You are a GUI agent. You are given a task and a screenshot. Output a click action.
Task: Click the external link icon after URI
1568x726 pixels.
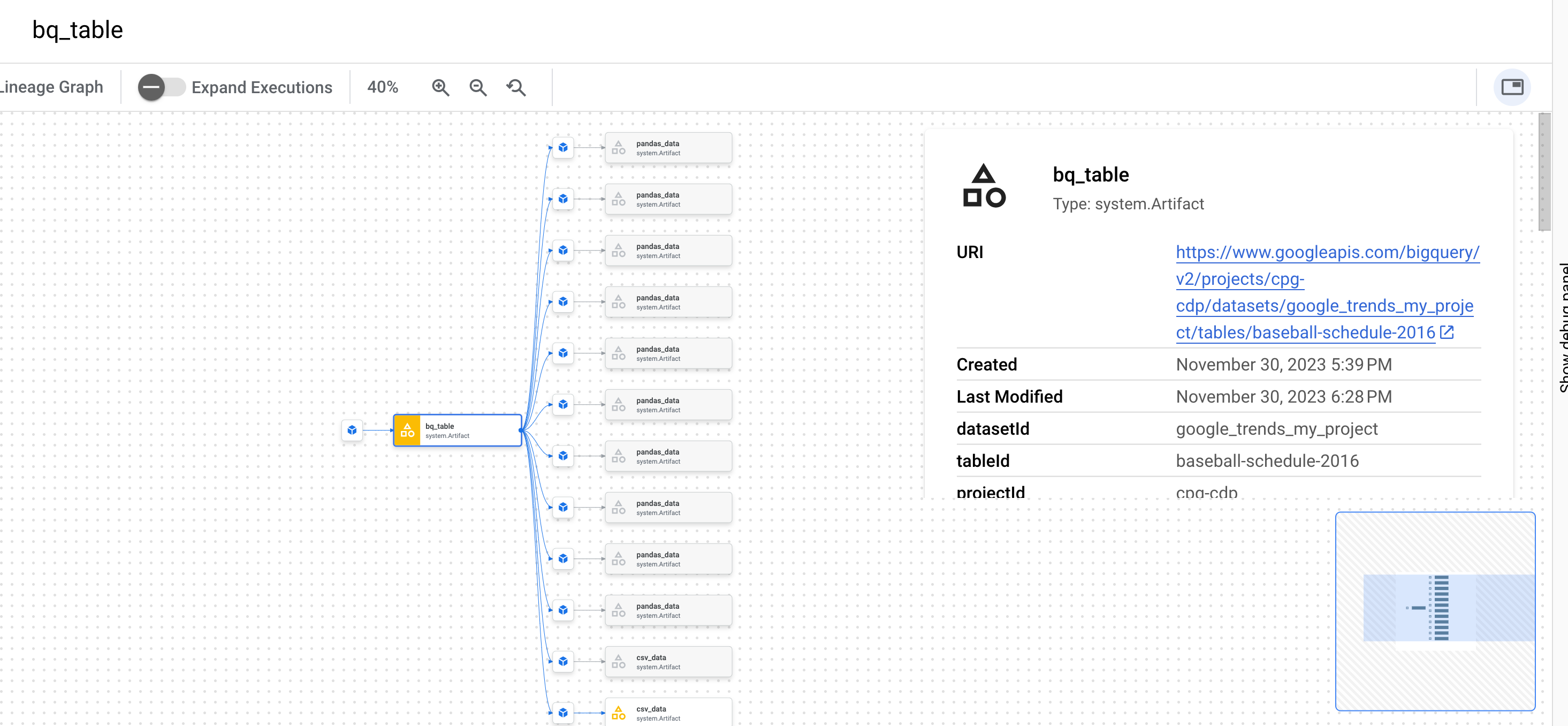point(1447,332)
